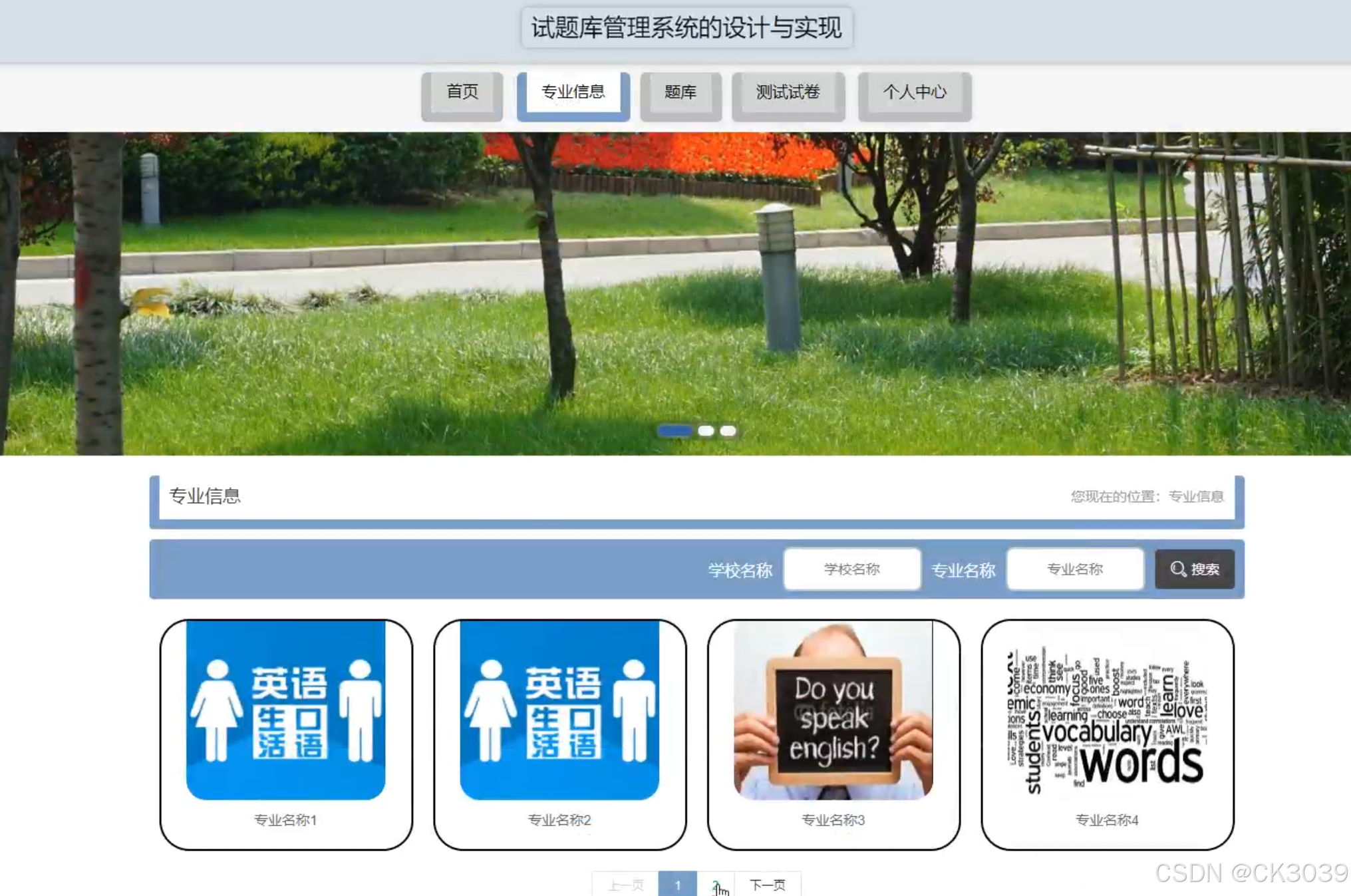
Task: Switch to the 首页 tab
Action: pos(462,93)
